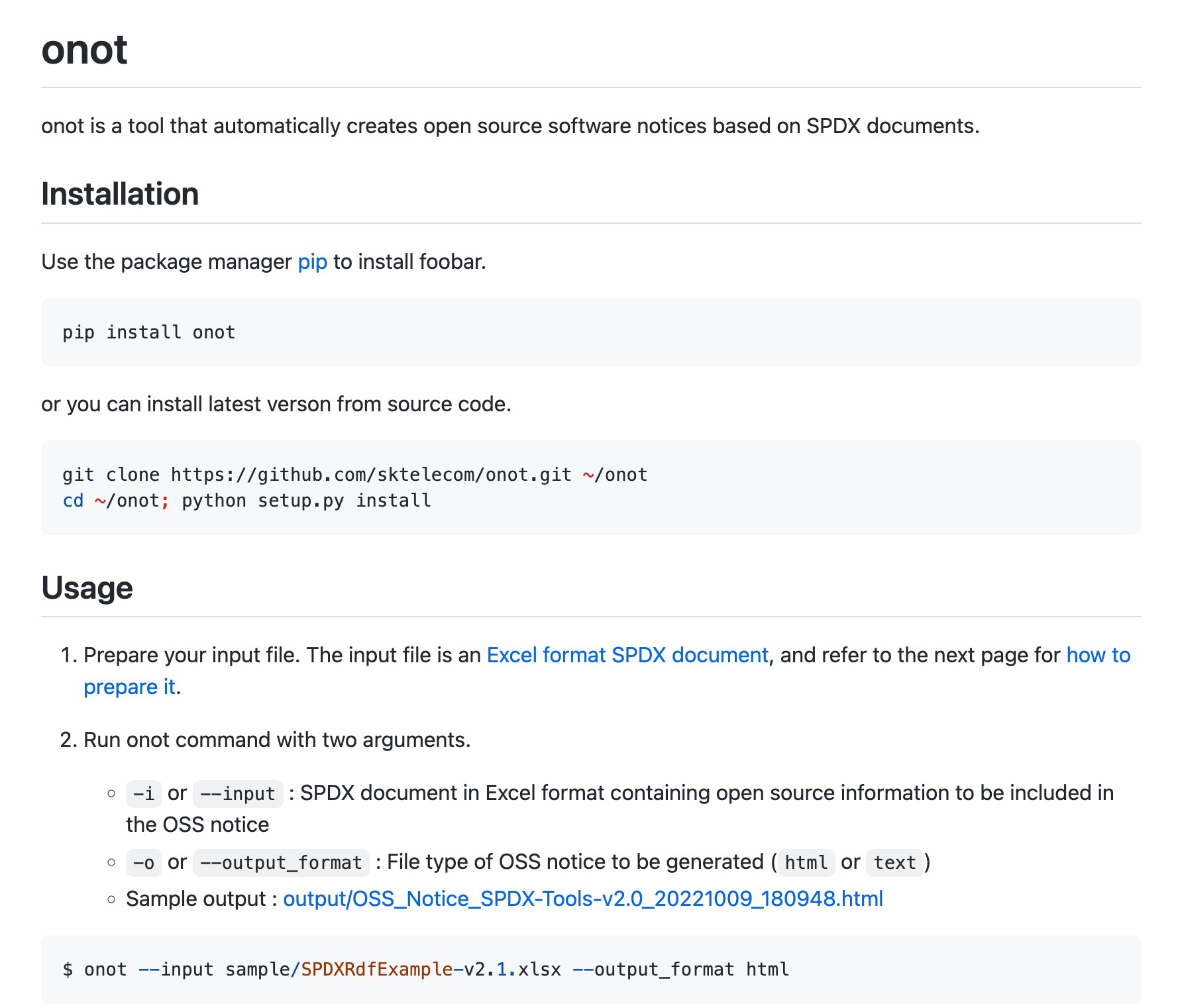Click the 'text' inline code tag
1178x1008 pixels.
click(894, 862)
